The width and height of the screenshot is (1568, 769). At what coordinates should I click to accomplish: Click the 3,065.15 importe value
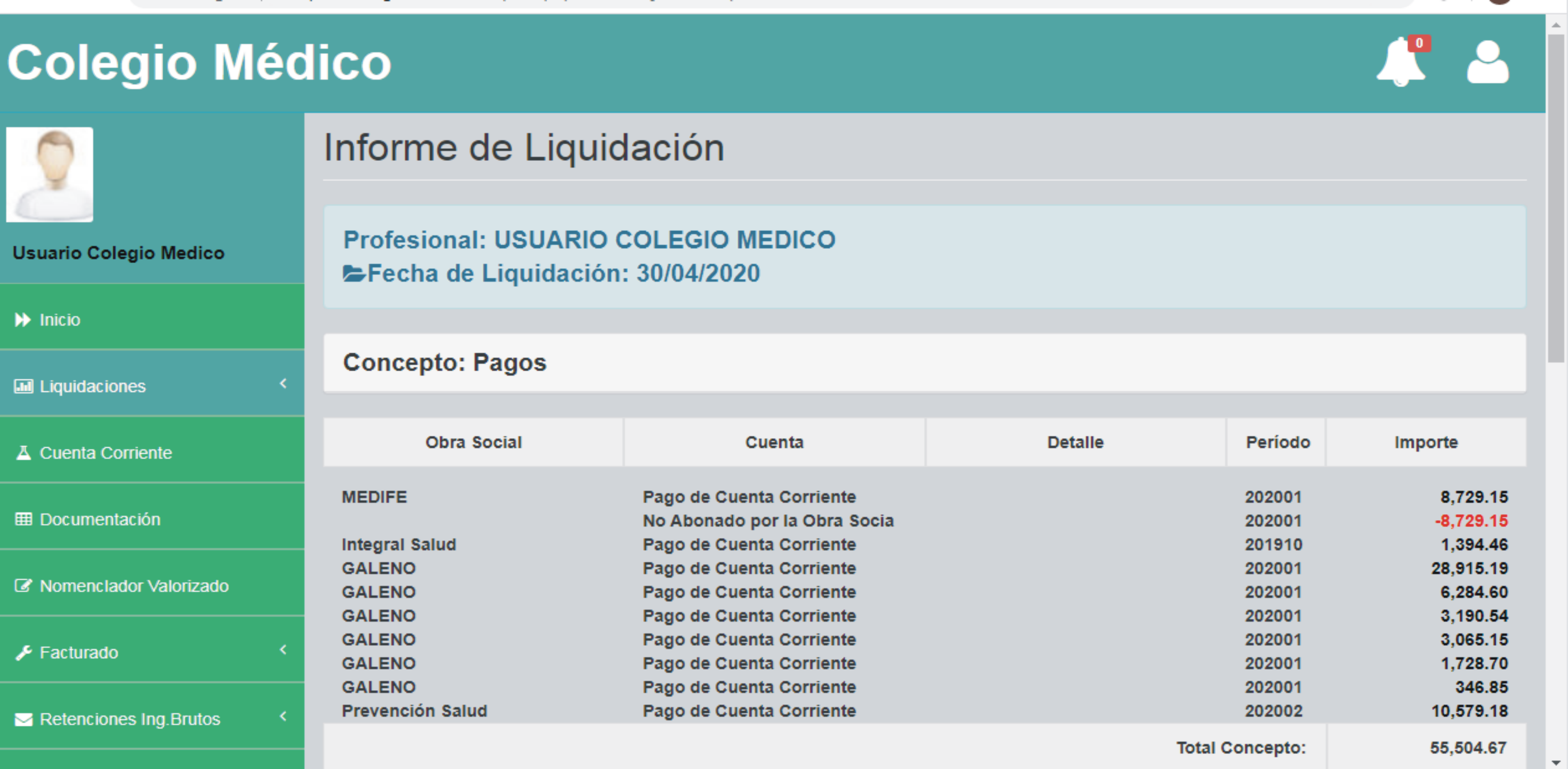pyautogui.click(x=1474, y=639)
